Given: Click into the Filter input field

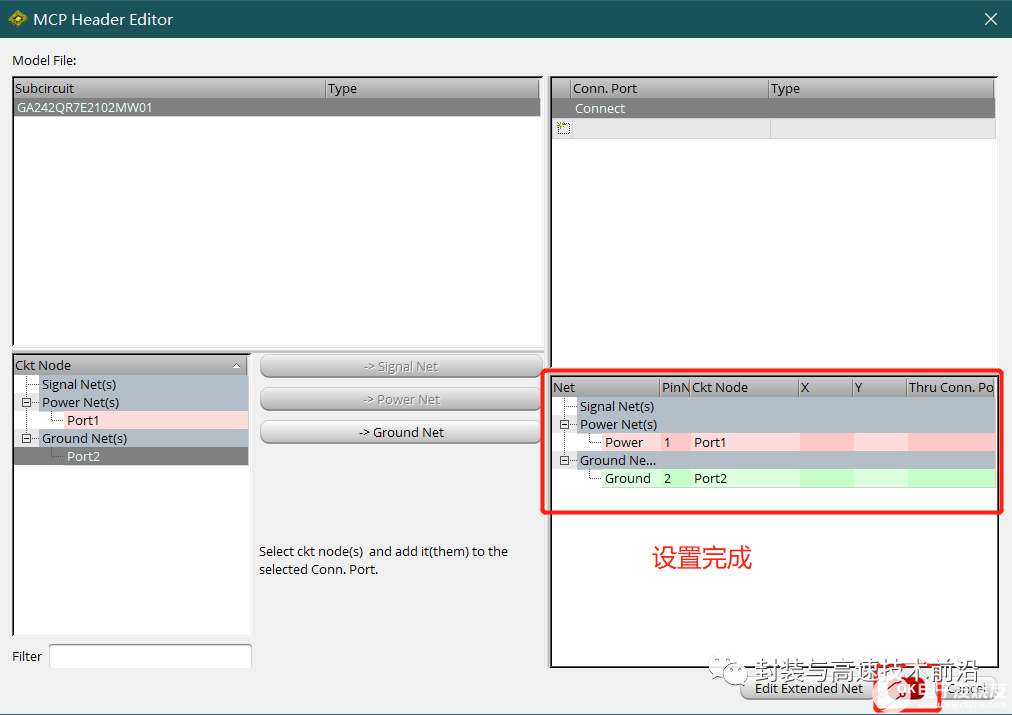Looking at the screenshot, I should tap(150, 656).
